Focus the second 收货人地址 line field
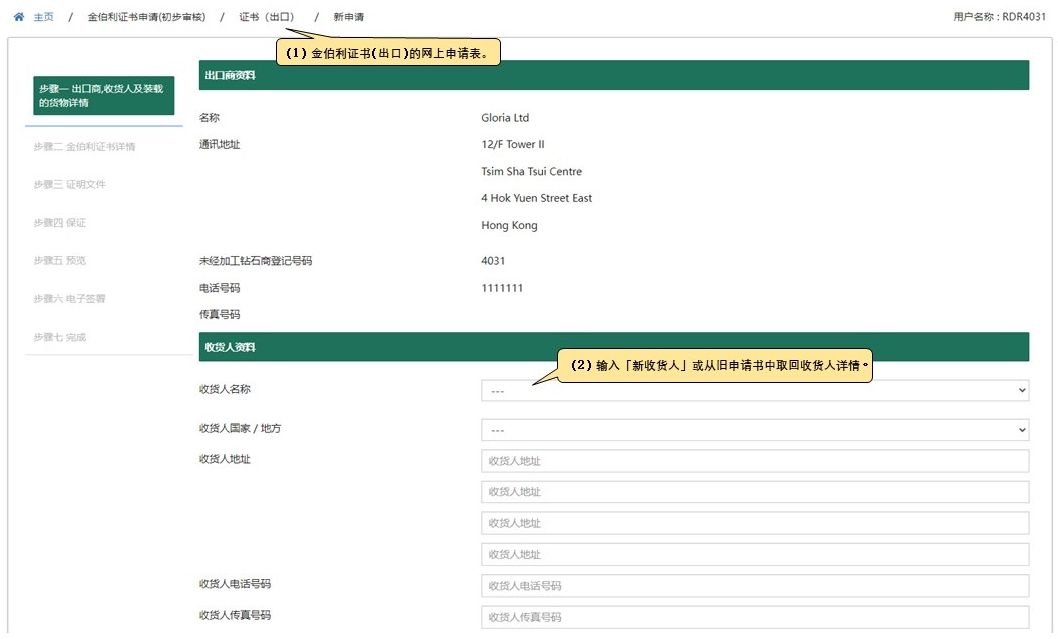Screen dimensions: 1058x639 point(754,492)
